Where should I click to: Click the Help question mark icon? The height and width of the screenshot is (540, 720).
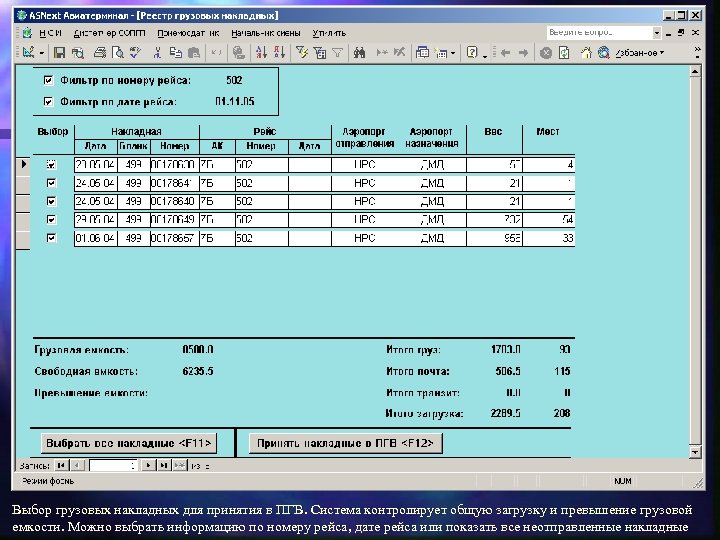tap(472, 53)
